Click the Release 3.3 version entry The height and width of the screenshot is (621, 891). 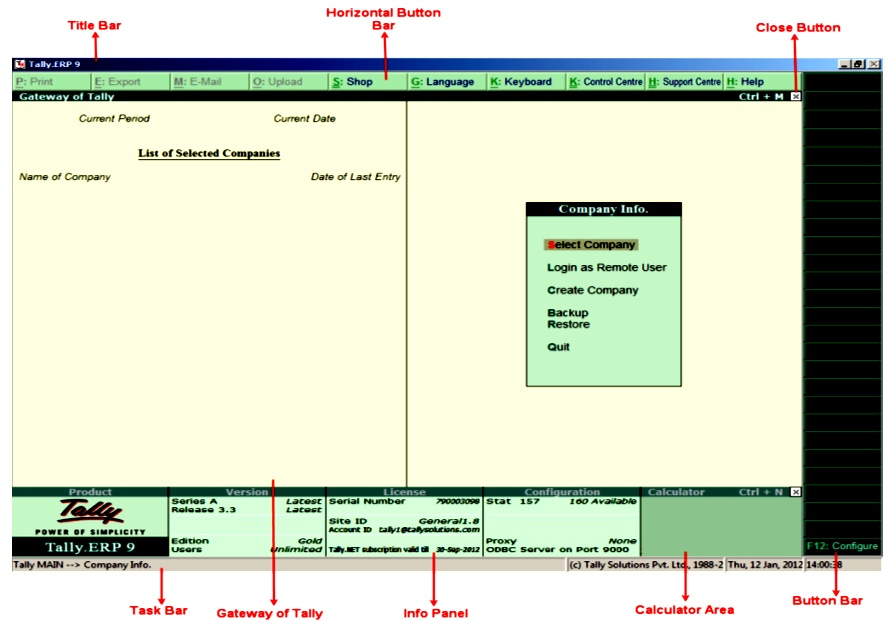tap(246, 510)
